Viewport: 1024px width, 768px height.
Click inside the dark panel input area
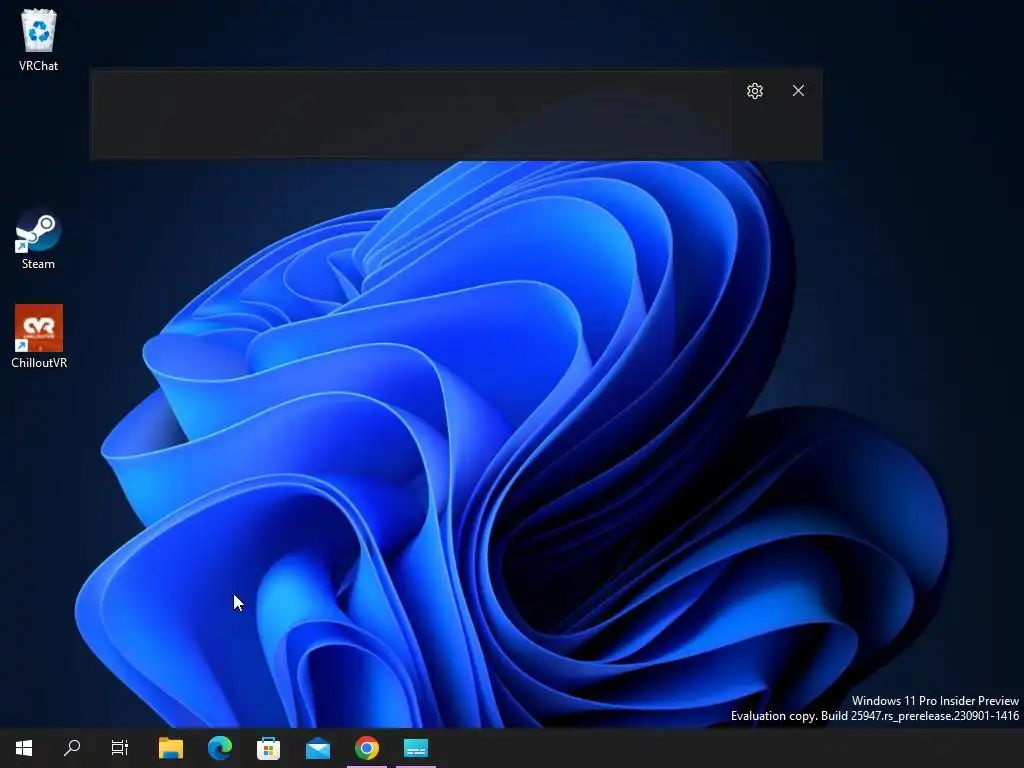[x=410, y=114]
